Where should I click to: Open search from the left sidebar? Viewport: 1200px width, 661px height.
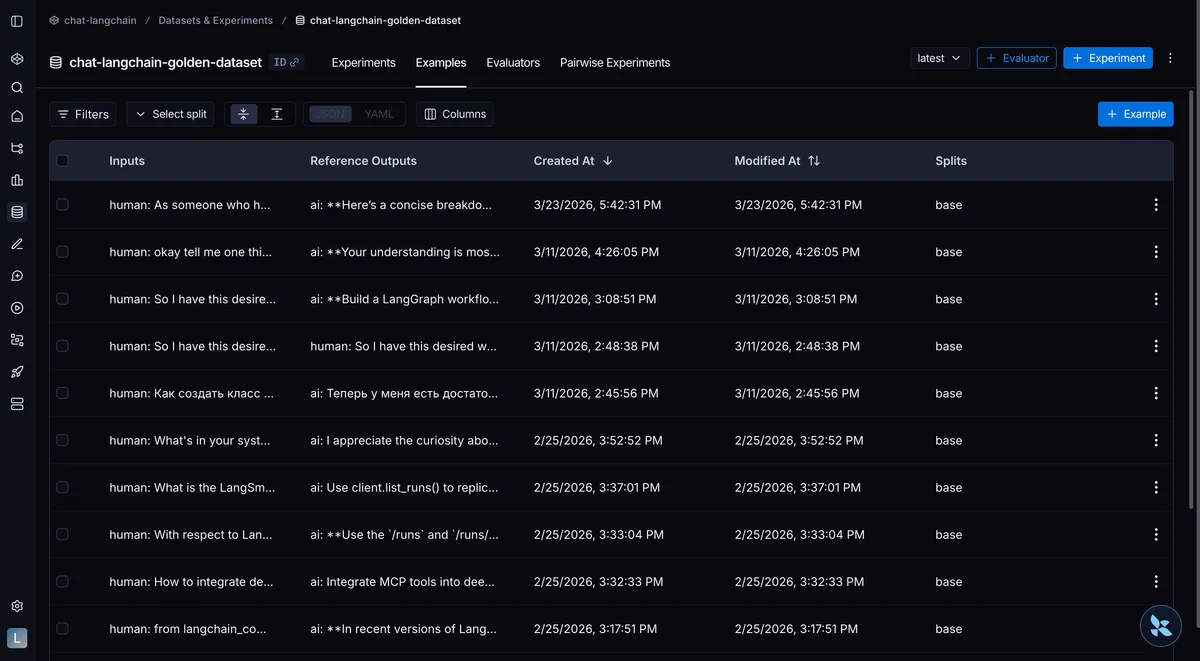(17, 88)
